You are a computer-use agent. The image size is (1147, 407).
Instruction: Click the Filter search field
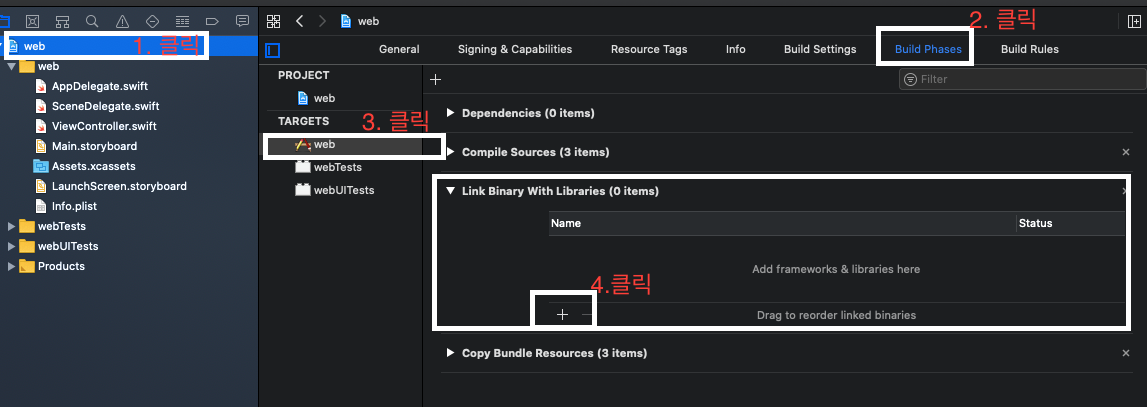click(x=1022, y=79)
